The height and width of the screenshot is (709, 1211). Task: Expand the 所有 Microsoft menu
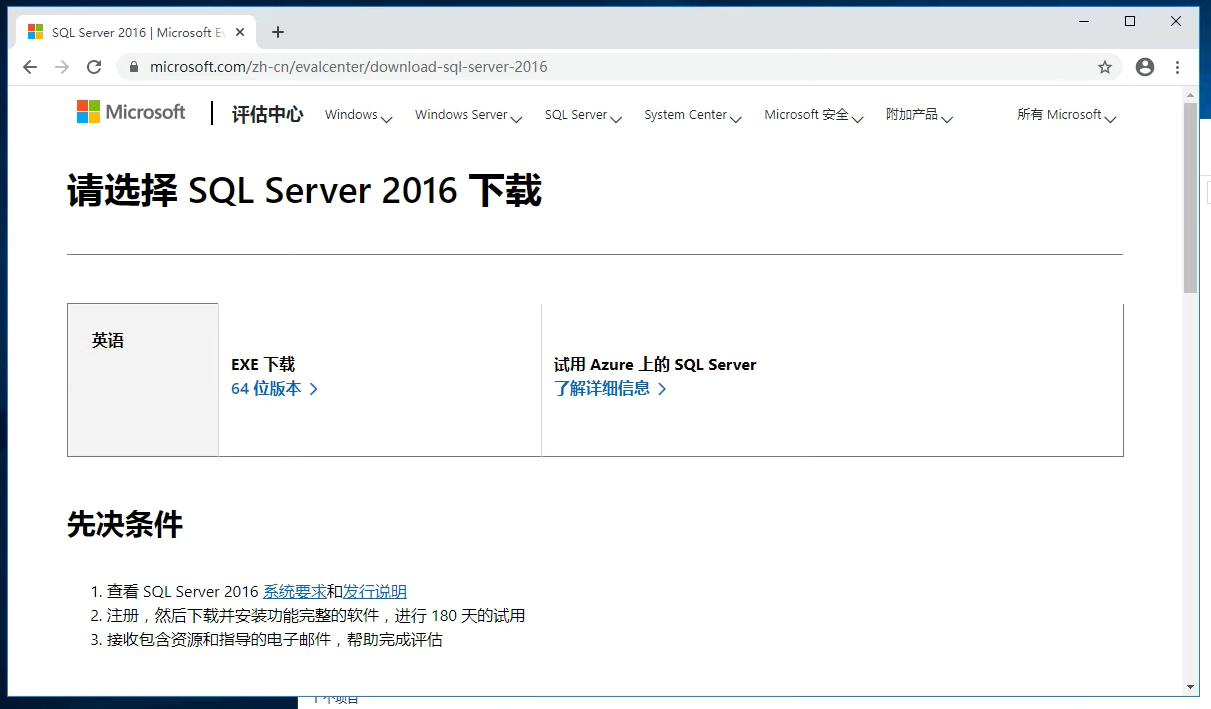[x=1066, y=115]
